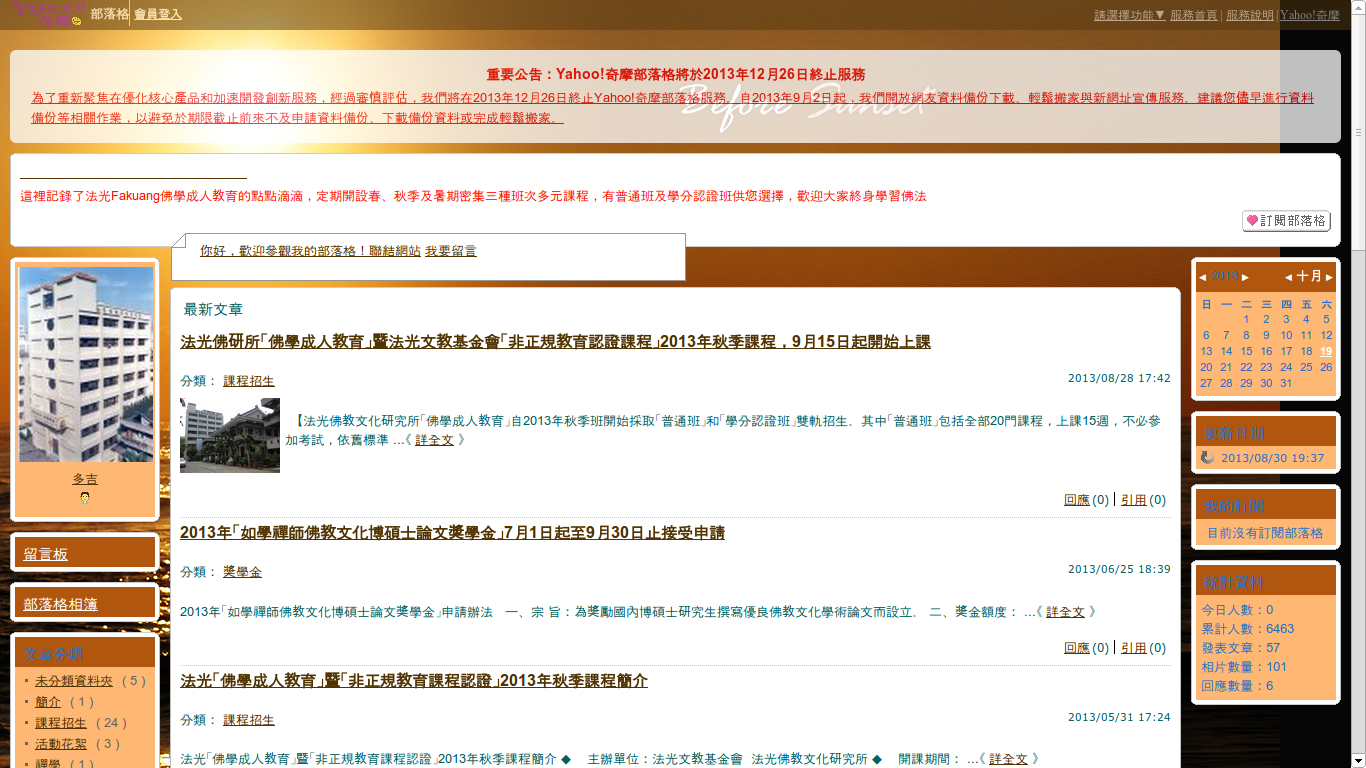The height and width of the screenshot is (768, 1366).
Task: Click the clock icon beside 2013/08/30 19:37
Action: (1207, 458)
